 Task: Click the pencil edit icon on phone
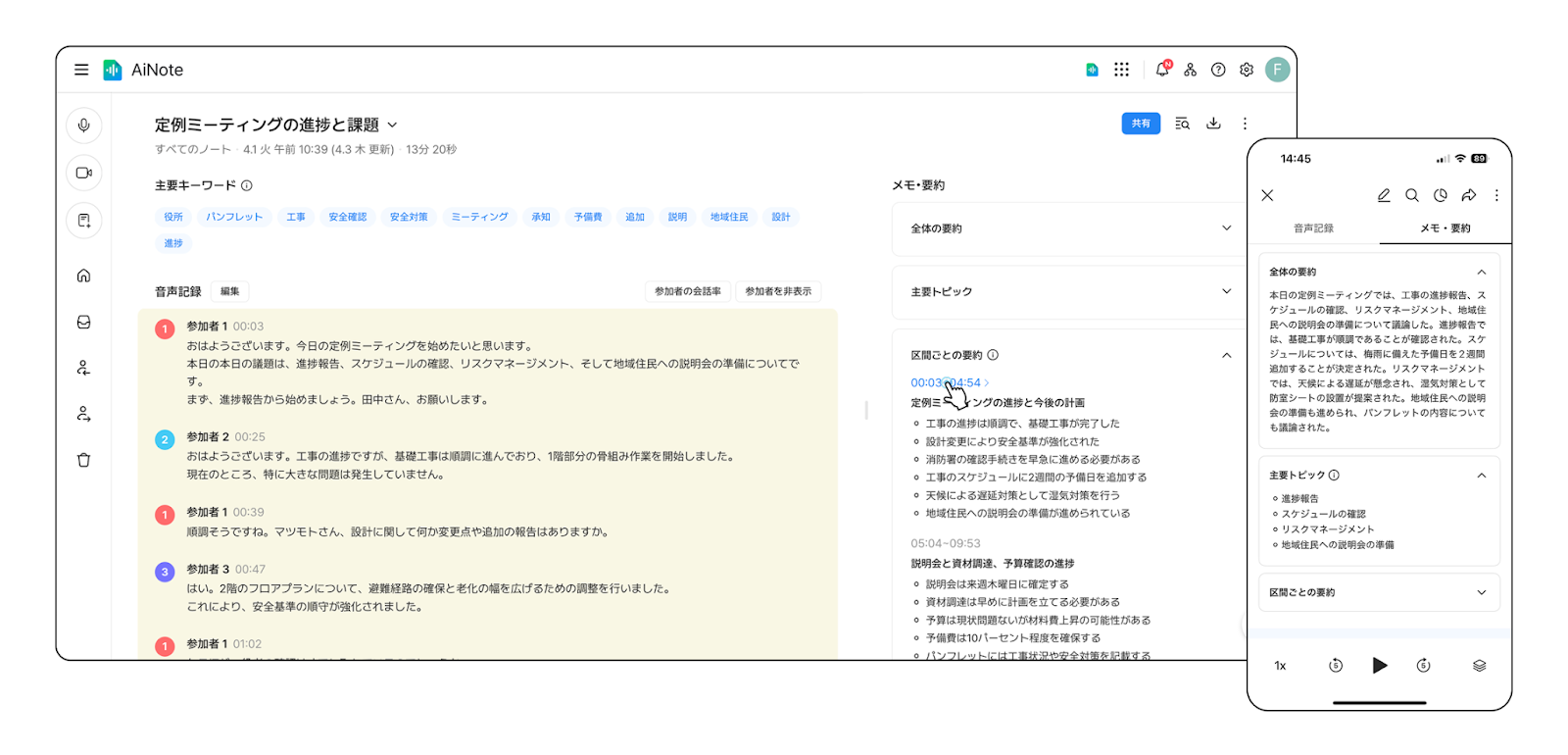pyautogui.click(x=1384, y=195)
